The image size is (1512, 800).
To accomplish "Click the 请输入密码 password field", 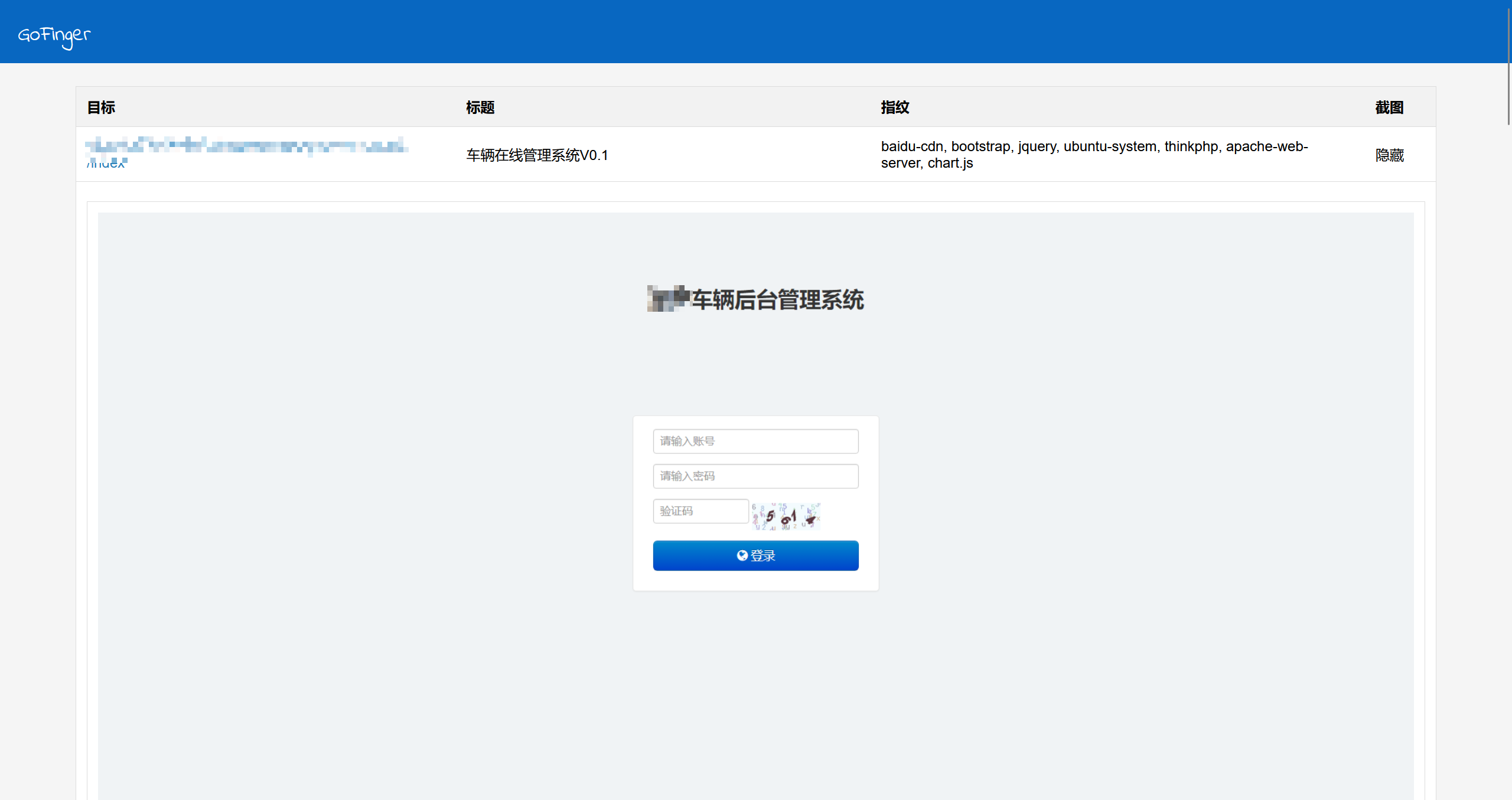I will coord(756,476).
